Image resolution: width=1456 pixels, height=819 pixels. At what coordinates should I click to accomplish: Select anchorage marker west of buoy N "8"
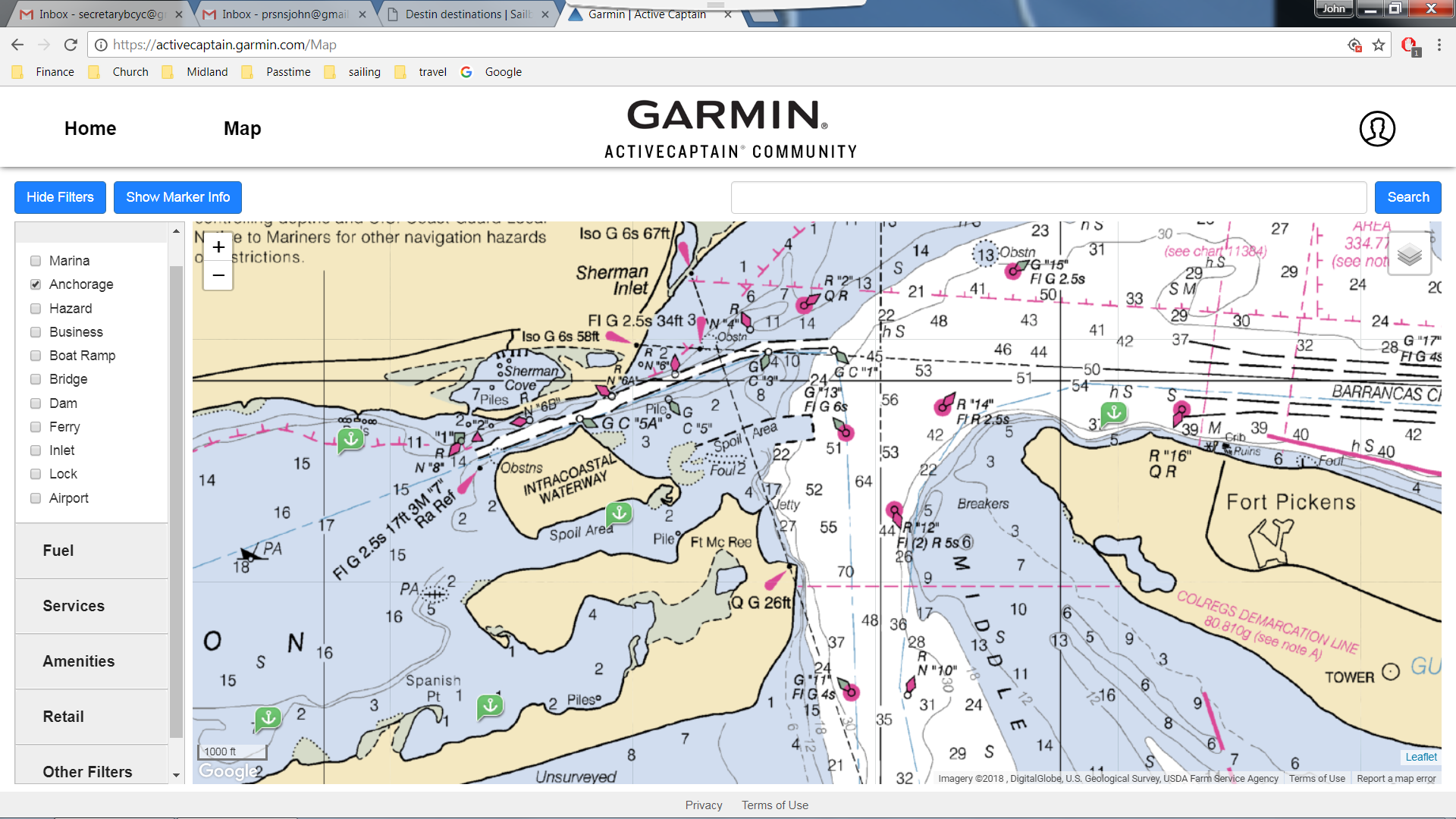350,439
